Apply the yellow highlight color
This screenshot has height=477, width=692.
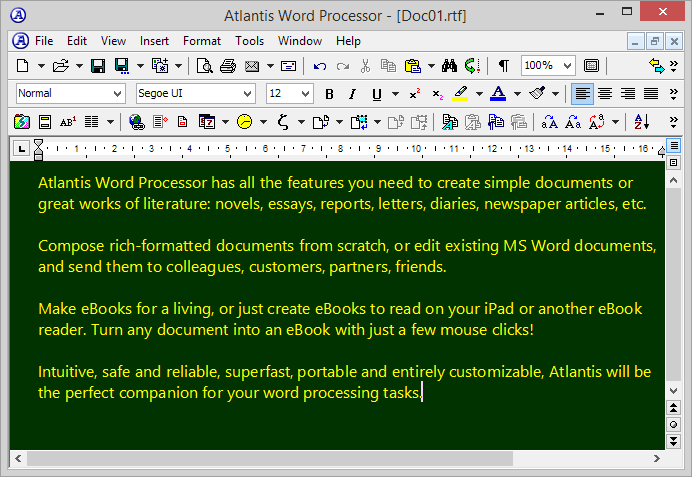click(x=460, y=94)
